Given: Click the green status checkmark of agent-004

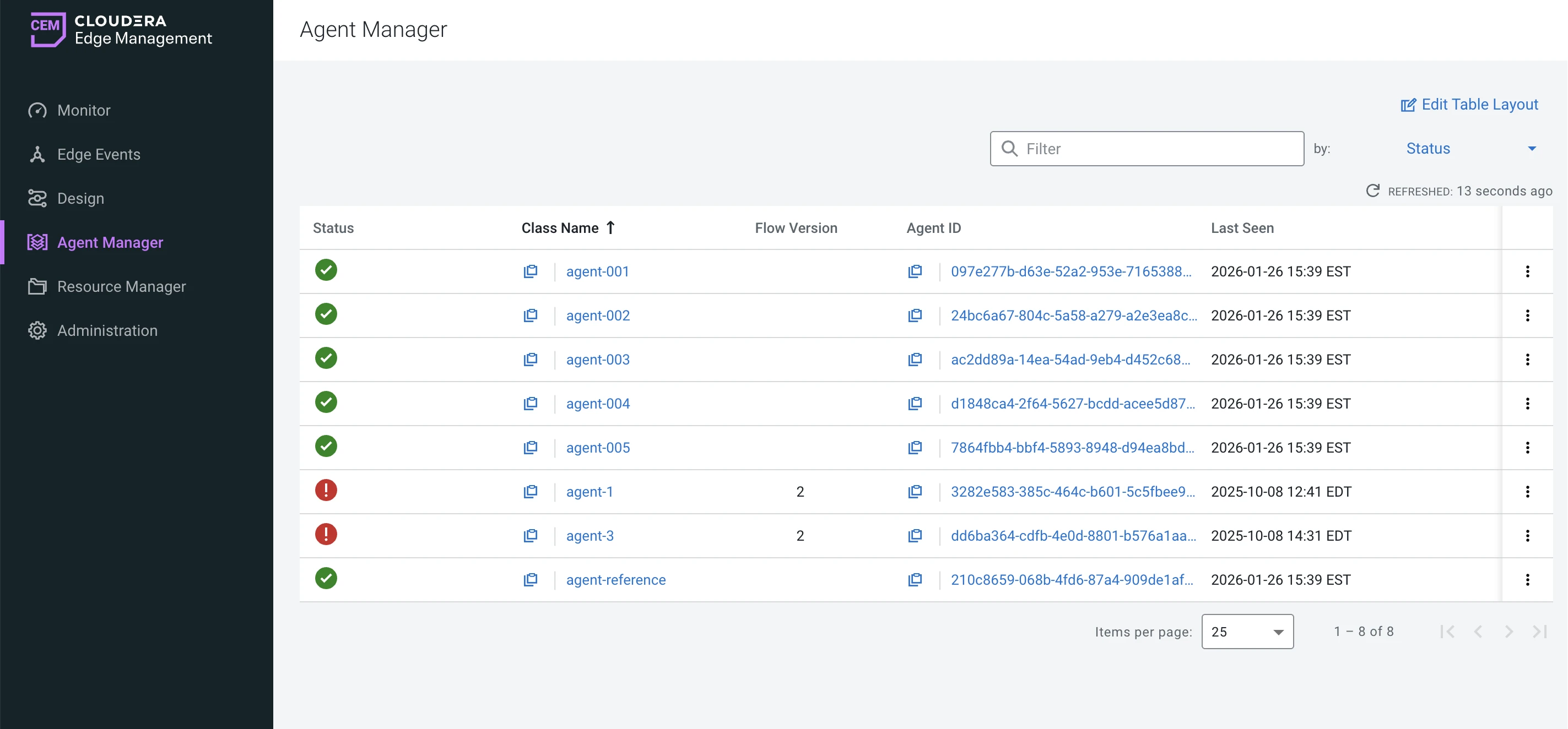Looking at the screenshot, I should click(326, 402).
